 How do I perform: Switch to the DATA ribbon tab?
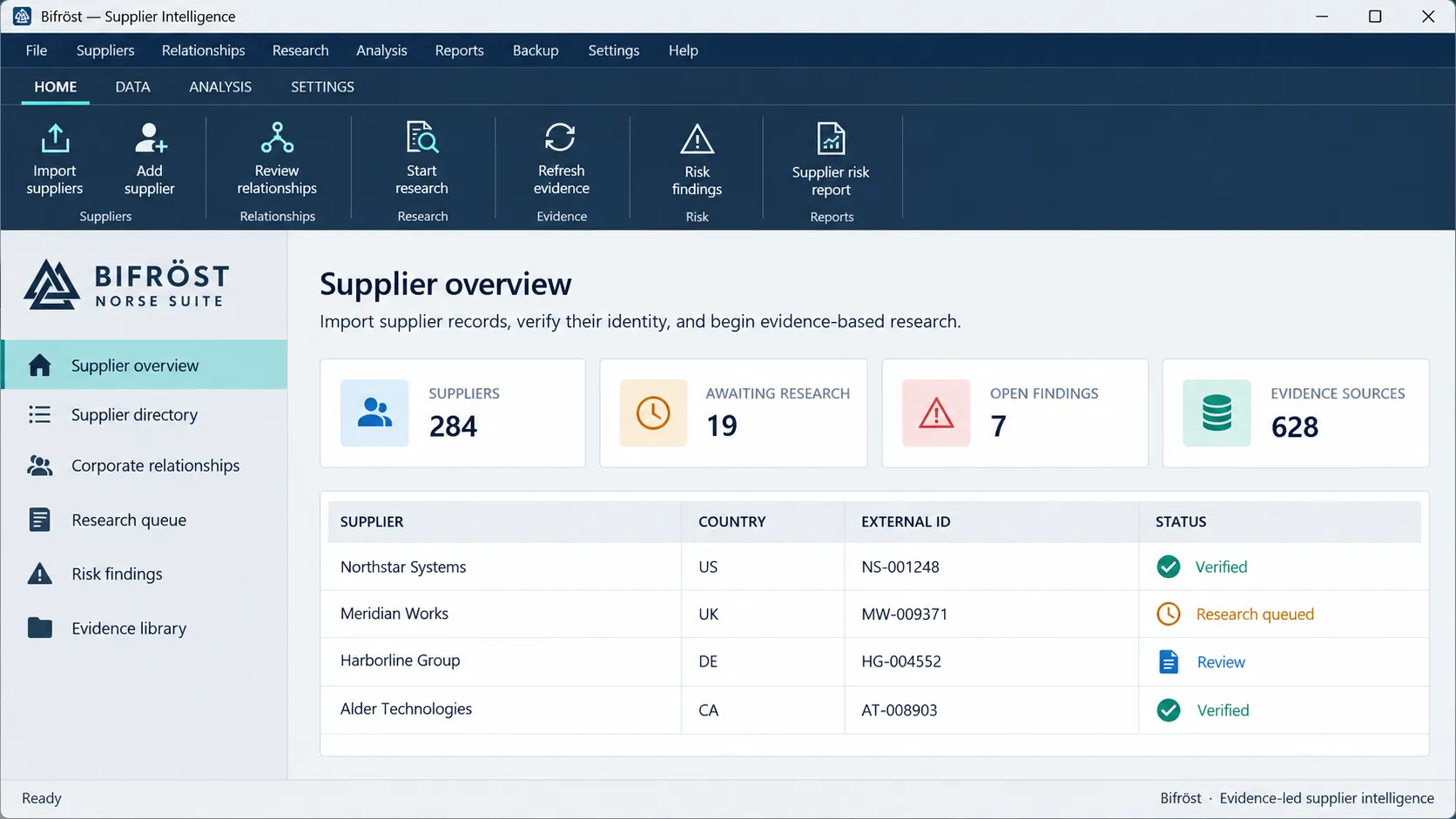tap(132, 87)
